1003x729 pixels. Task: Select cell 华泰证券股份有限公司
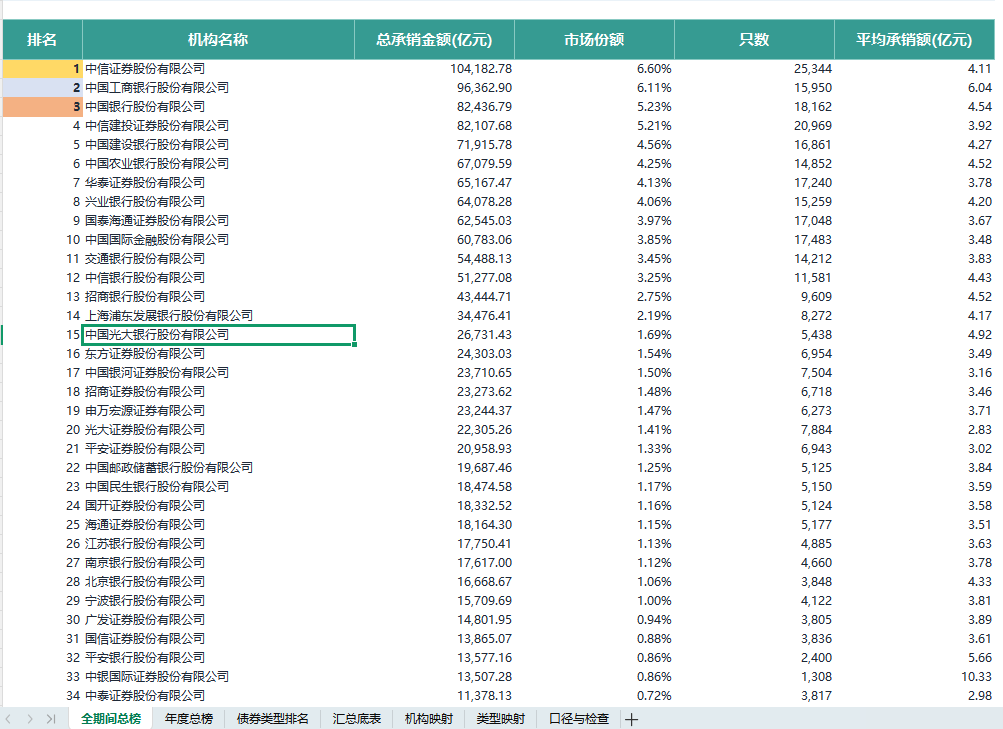pyautogui.click(x=218, y=182)
